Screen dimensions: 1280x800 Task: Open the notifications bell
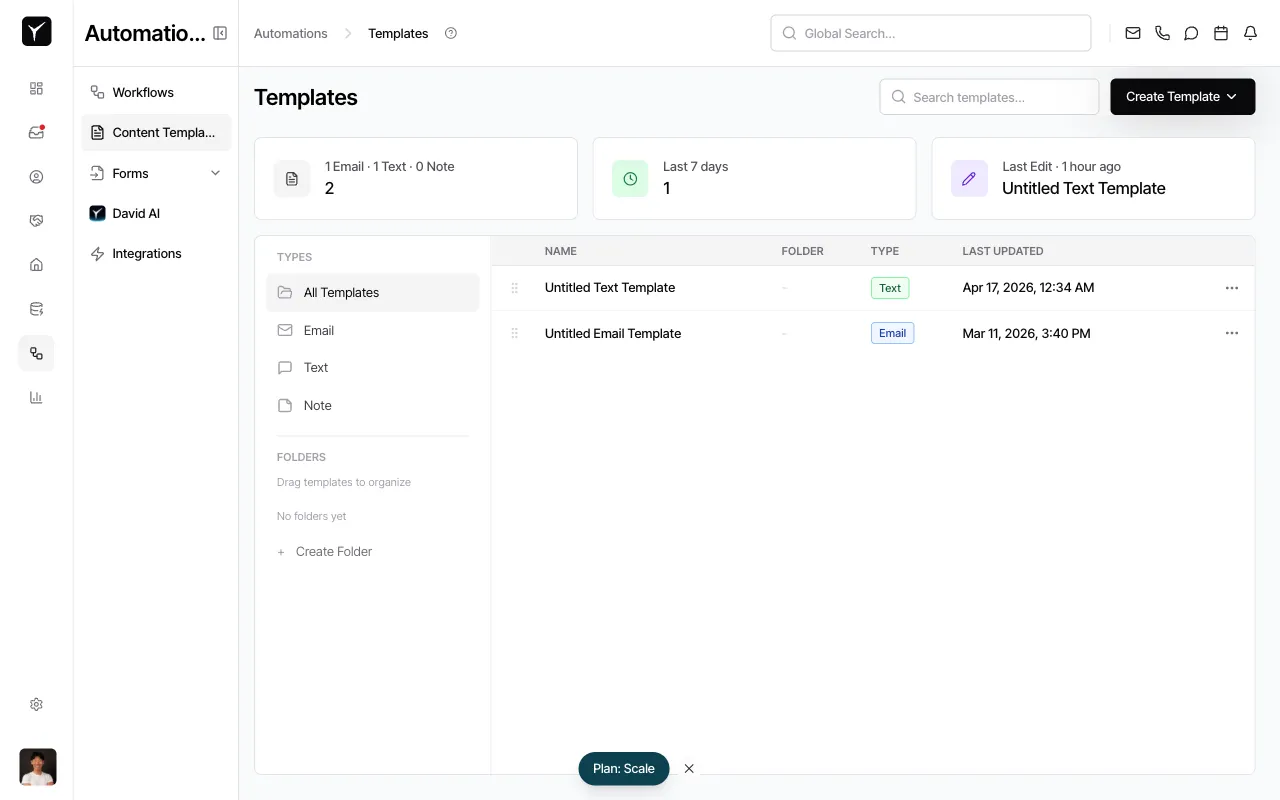coord(1250,33)
